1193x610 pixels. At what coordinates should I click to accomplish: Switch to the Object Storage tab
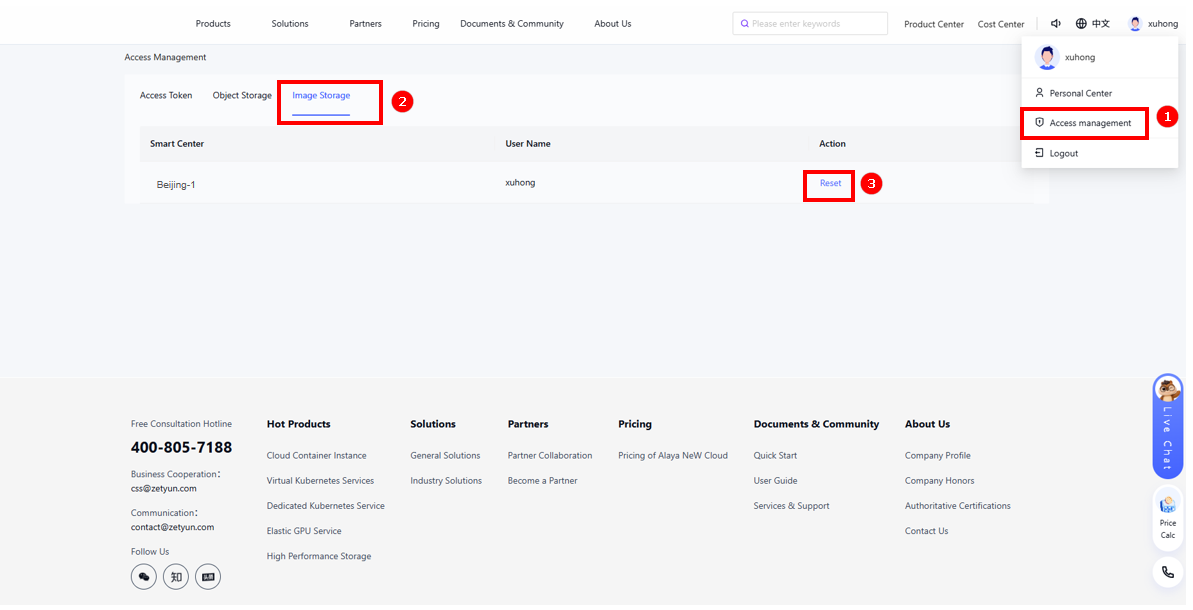pyautogui.click(x=242, y=96)
